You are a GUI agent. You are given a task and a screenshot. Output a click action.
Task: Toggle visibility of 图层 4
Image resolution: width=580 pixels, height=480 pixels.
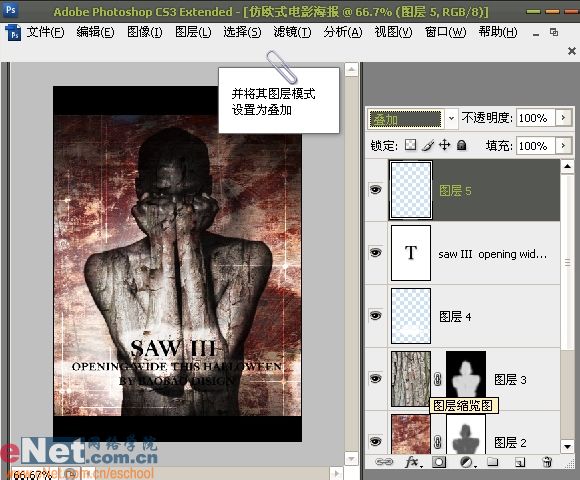pyautogui.click(x=375, y=316)
